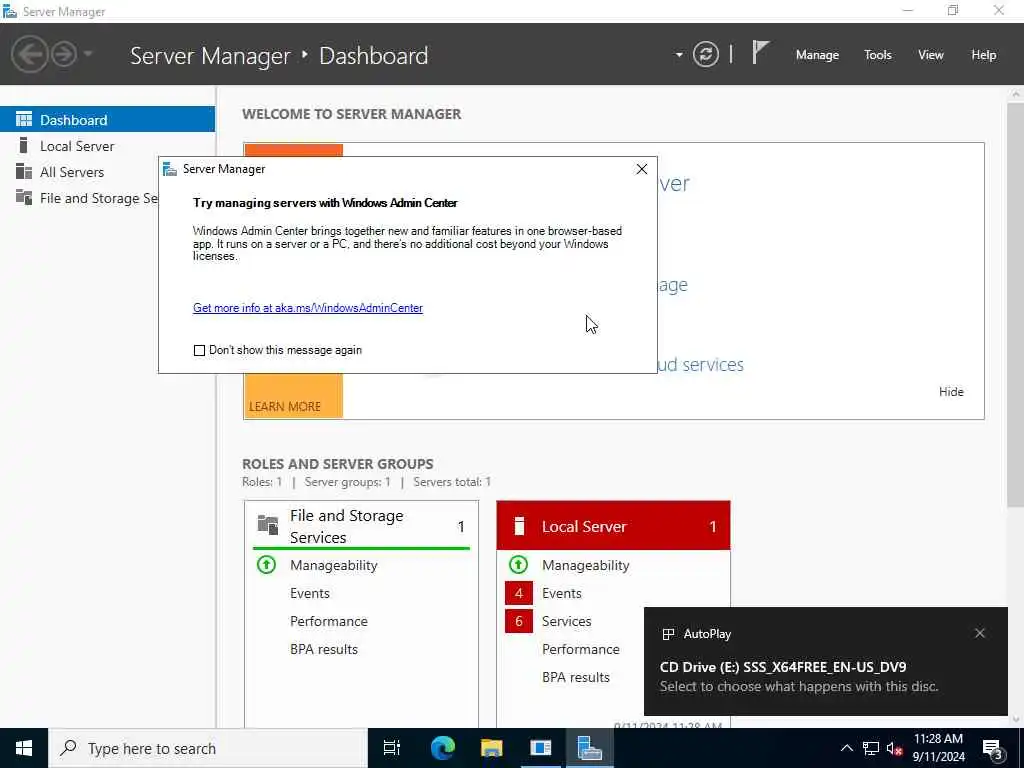Click BPA results under Local Server tile
Screen dimensions: 1024x768
pos(576,677)
